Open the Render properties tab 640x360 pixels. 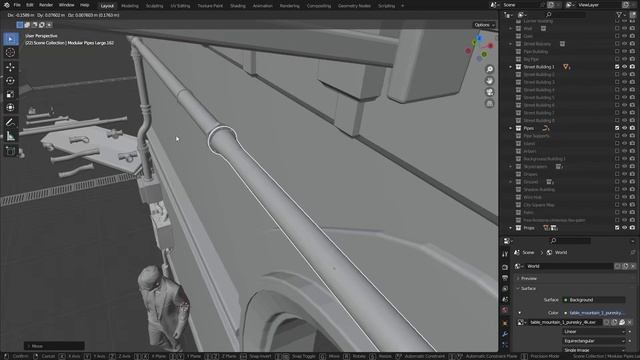tap(505, 267)
